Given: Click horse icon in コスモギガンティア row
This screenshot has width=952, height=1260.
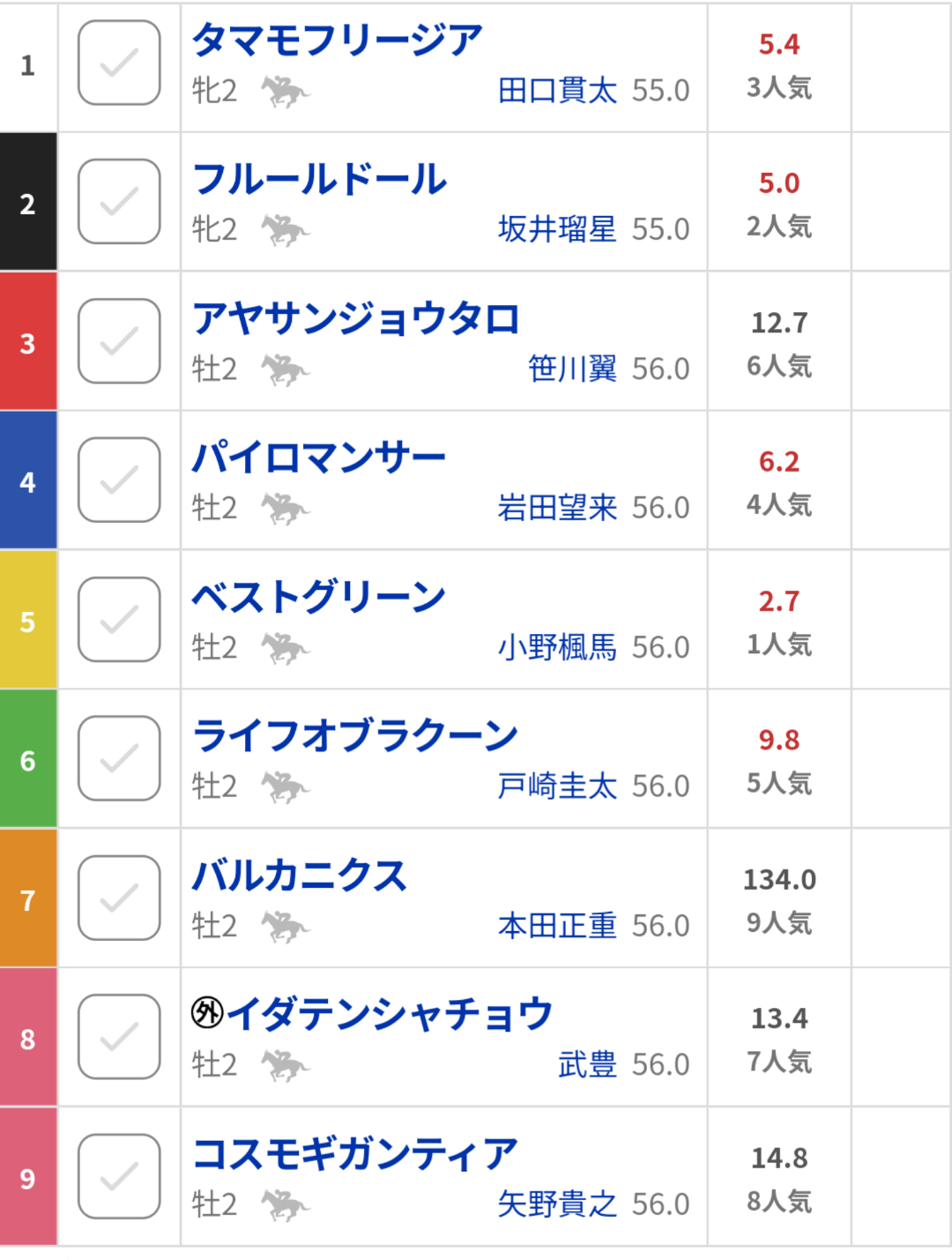Looking at the screenshot, I should (285, 1204).
